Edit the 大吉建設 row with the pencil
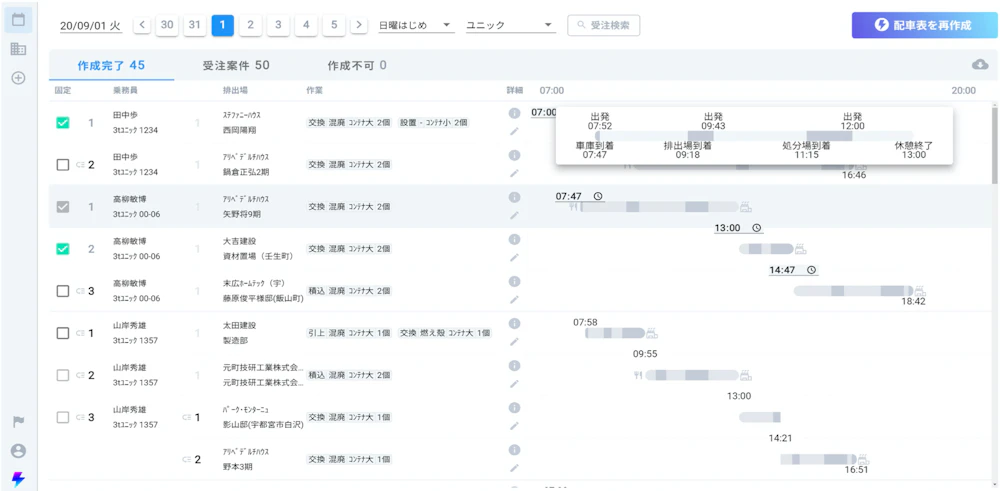The image size is (1000, 491). [515, 258]
